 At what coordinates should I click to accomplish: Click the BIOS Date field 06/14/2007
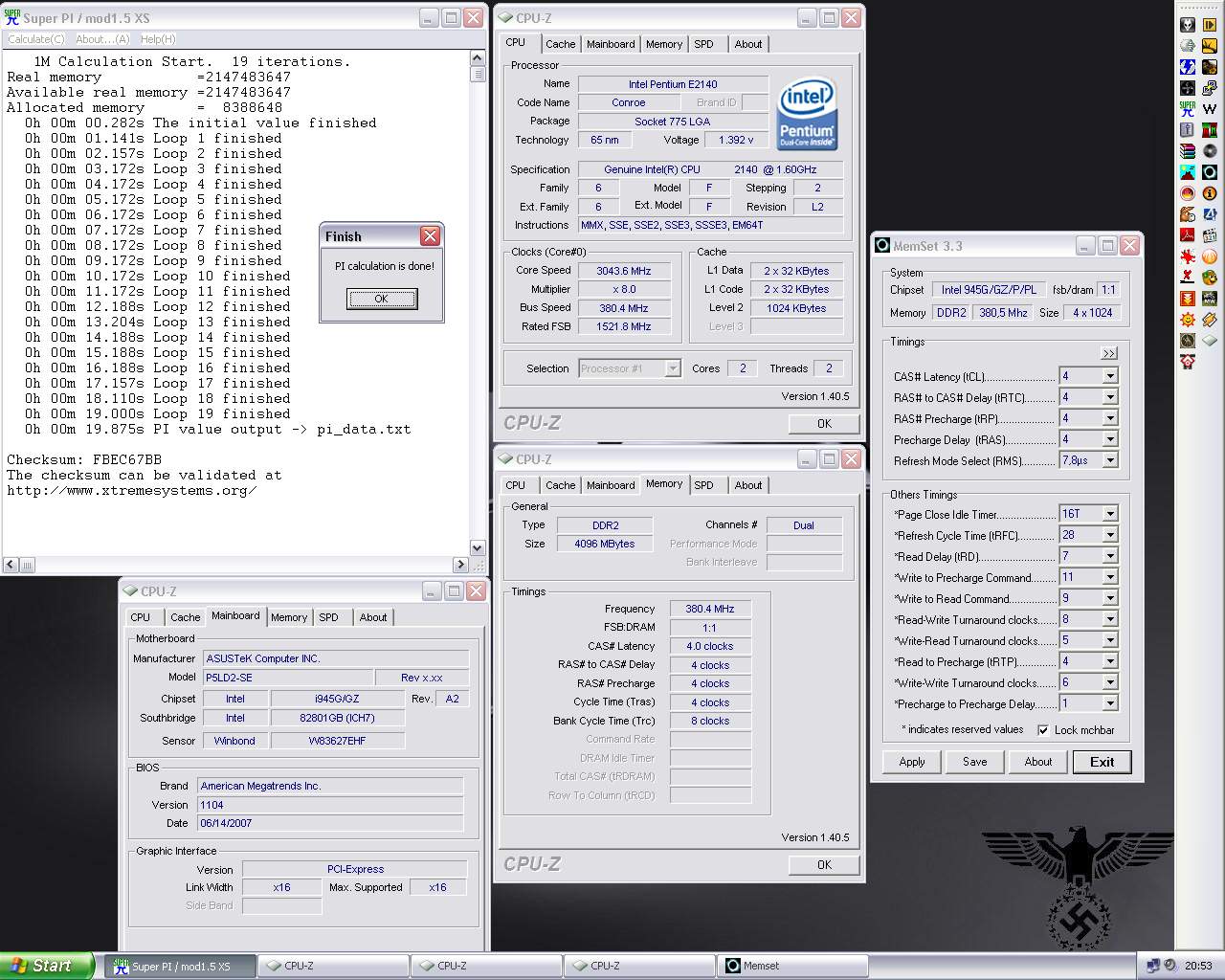[x=330, y=823]
